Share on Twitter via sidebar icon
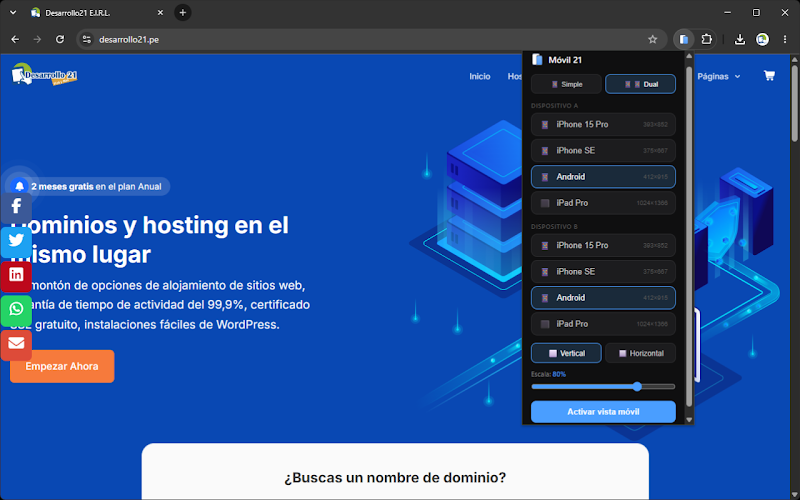This screenshot has width=800, height=500. [x=16, y=240]
